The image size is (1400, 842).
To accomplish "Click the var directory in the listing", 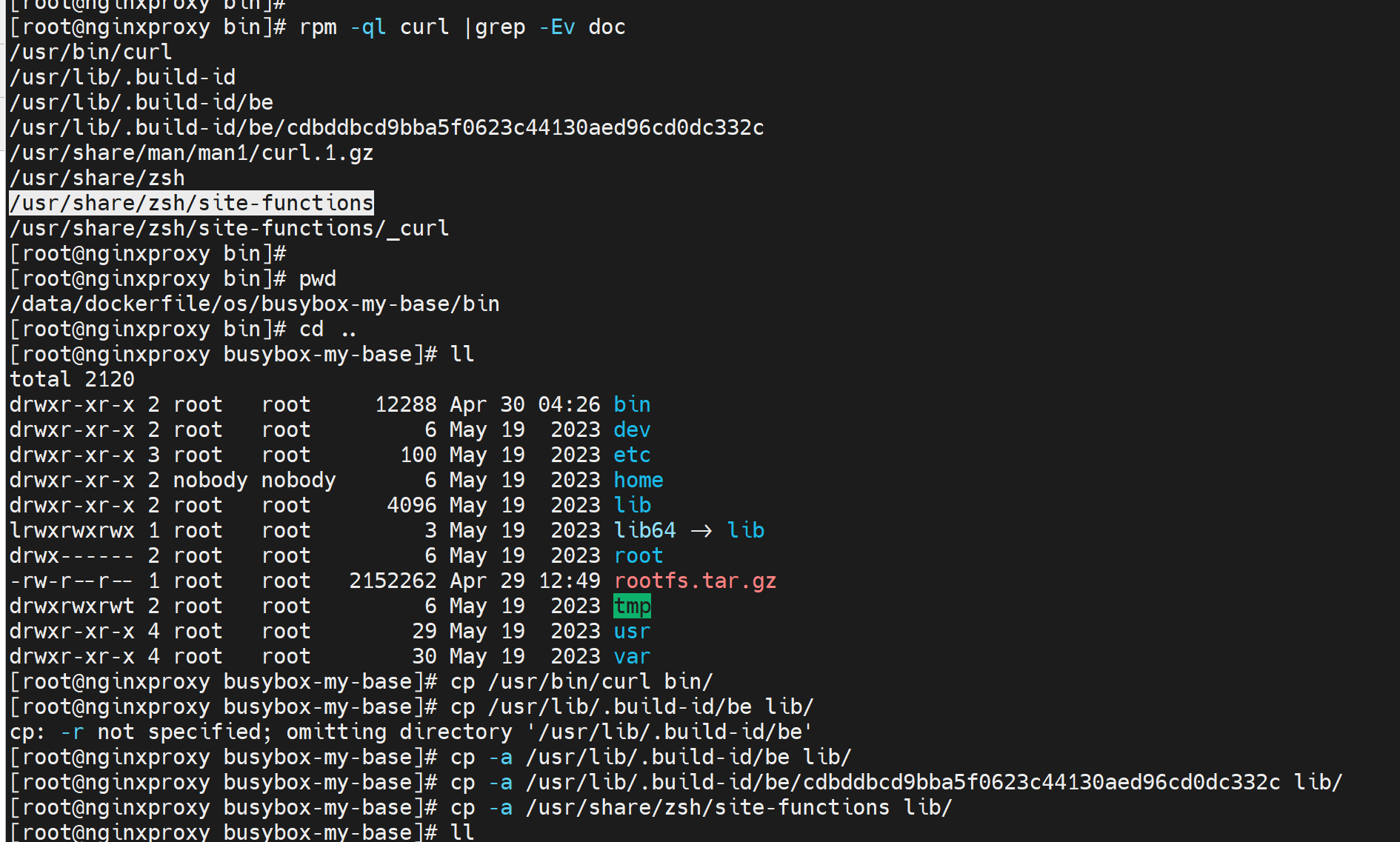I will (x=632, y=656).
